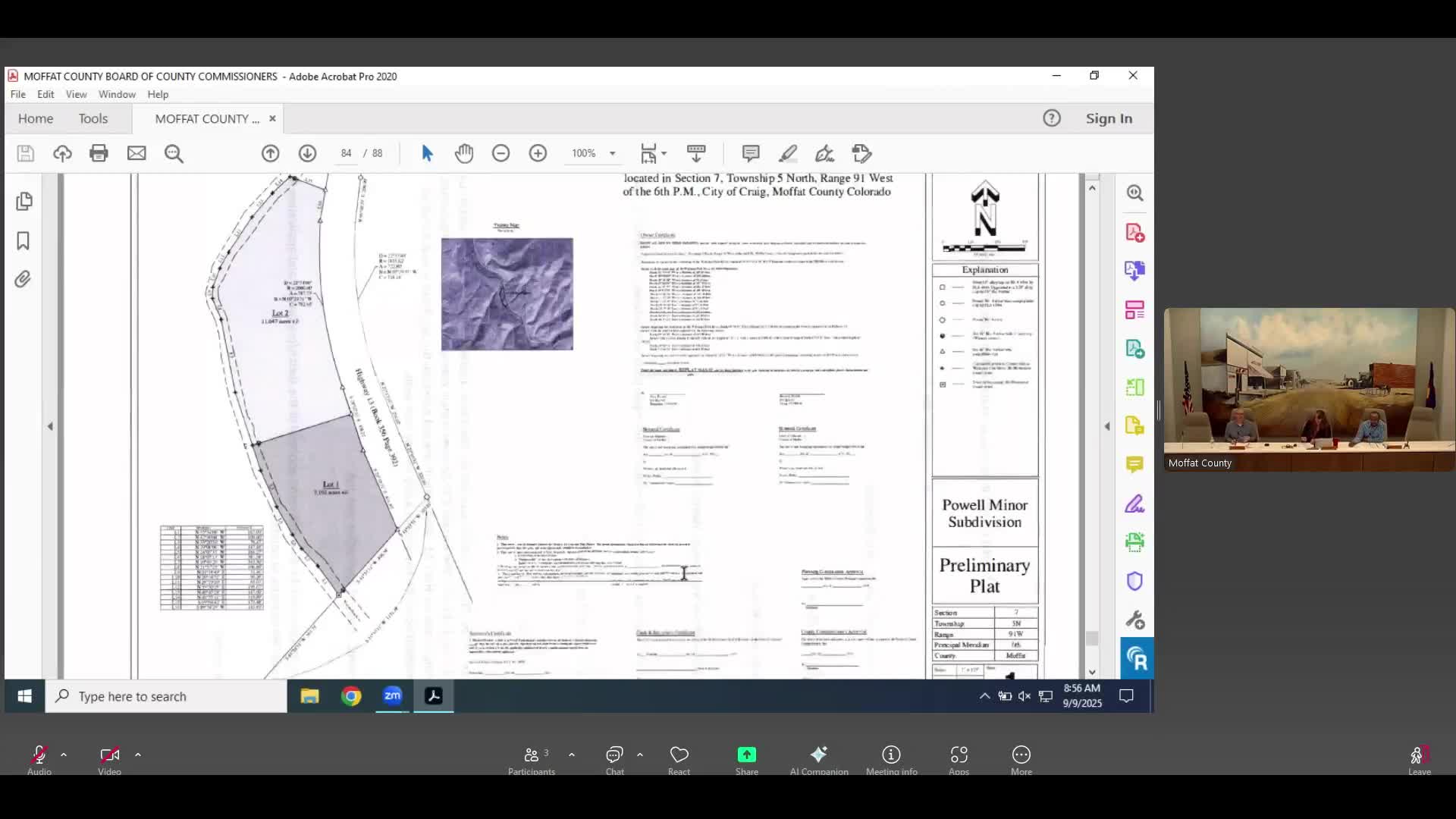Switch to the Tools tab
The width and height of the screenshot is (1456, 819).
(x=93, y=118)
